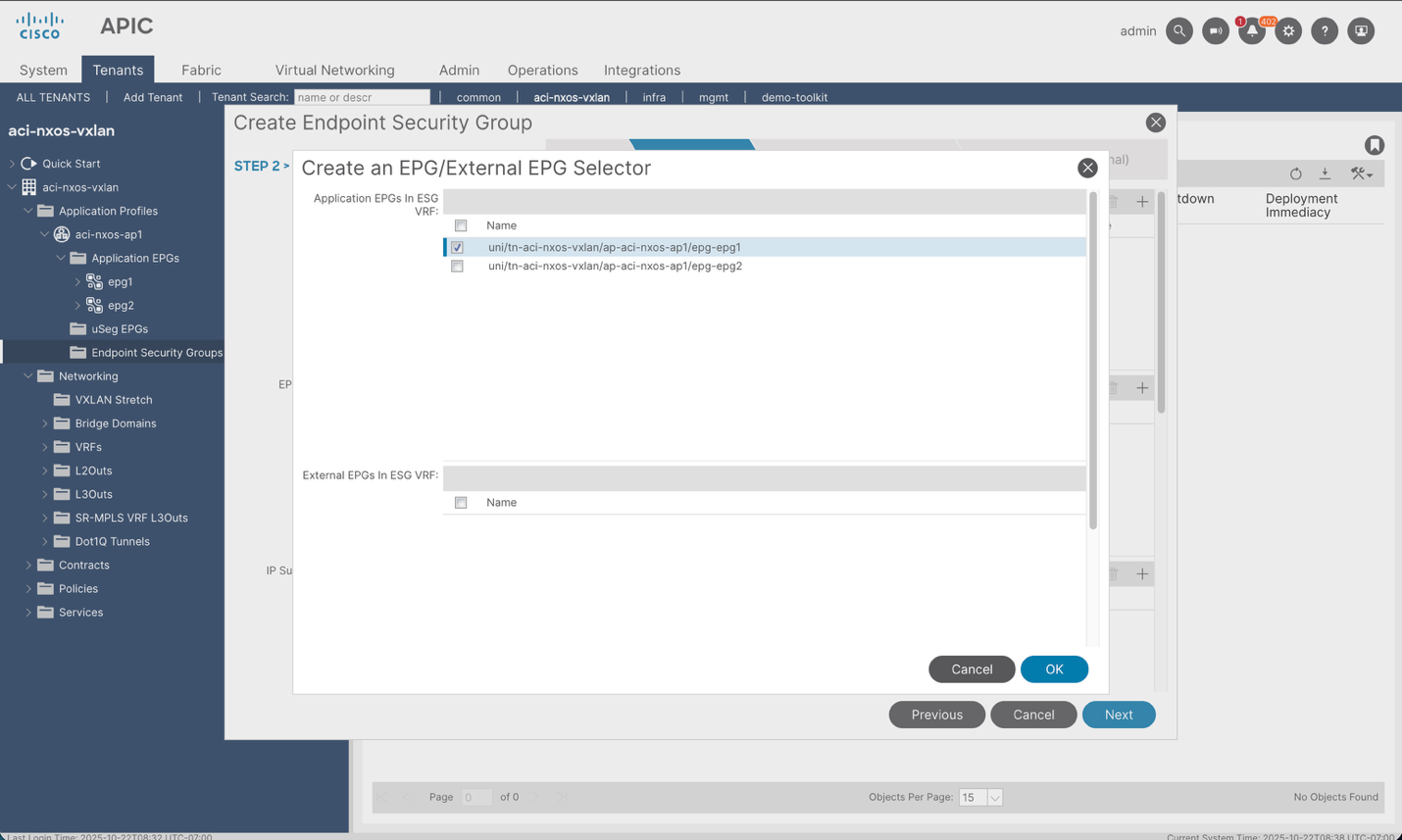Select the L3Outs tree item
Image resolution: width=1402 pixels, height=840 pixels.
(x=94, y=494)
